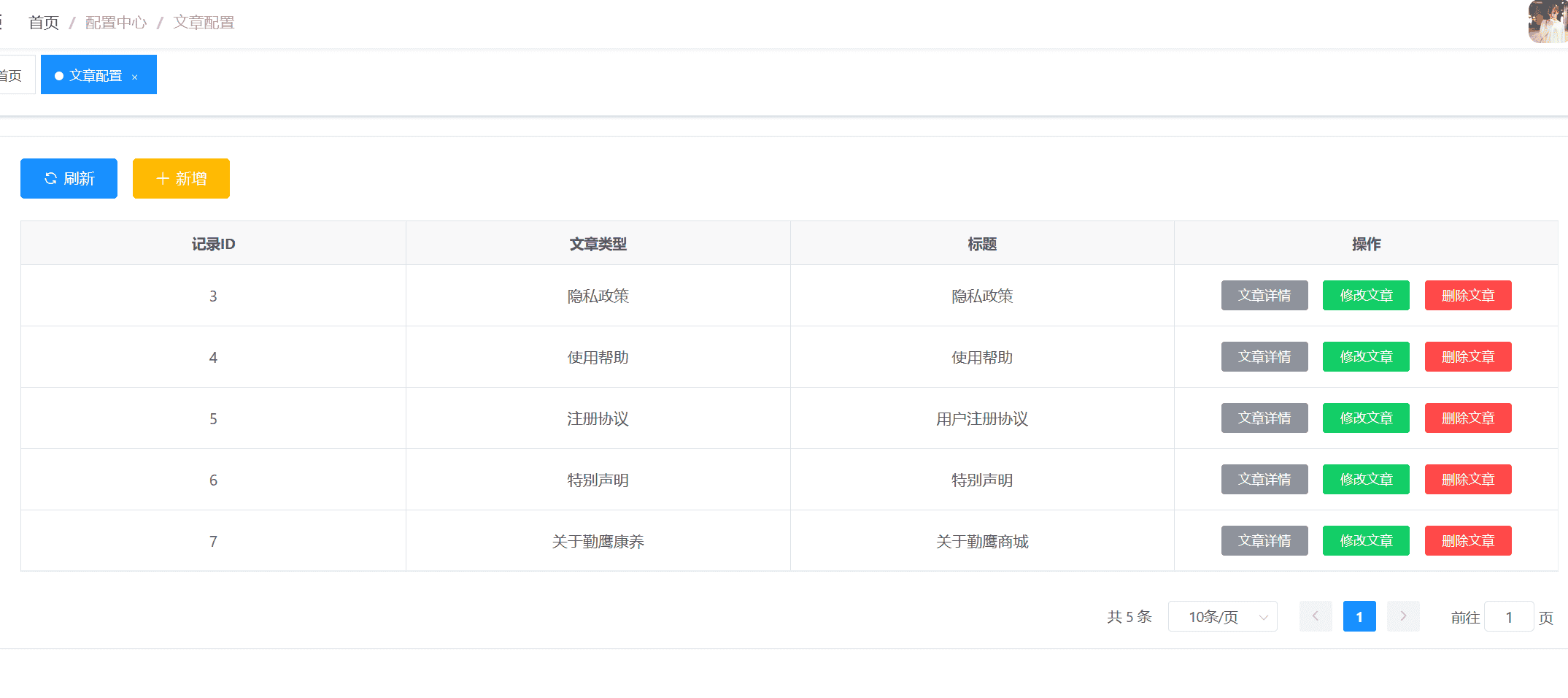Click 修改文章 for the 使用帮助 row
Screen dimensions: 1568x698
click(x=1365, y=356)
